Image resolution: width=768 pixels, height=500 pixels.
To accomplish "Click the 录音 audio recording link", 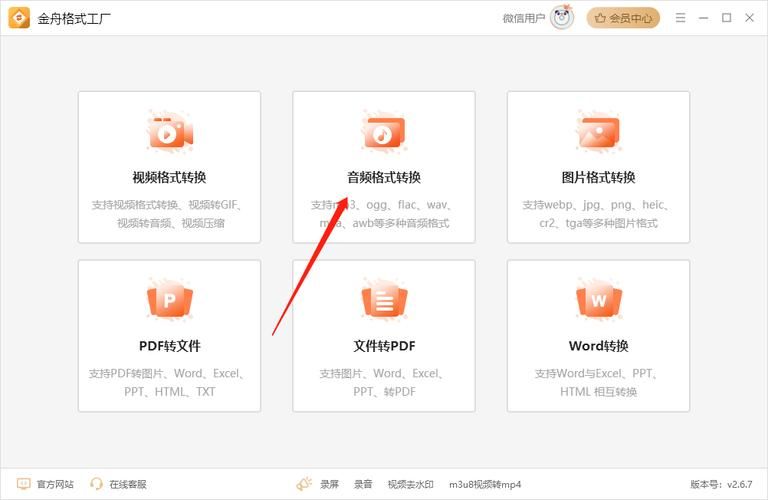I will point(363,484).
